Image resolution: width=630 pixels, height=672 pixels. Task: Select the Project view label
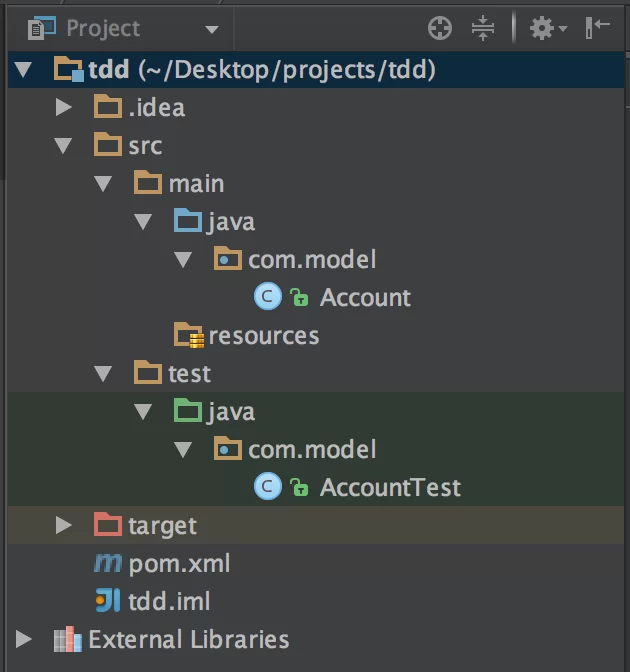coord(103,29)
